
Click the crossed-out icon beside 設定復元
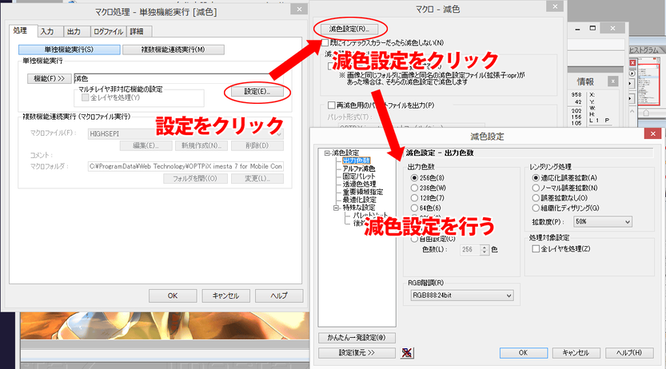coord(407,353)
